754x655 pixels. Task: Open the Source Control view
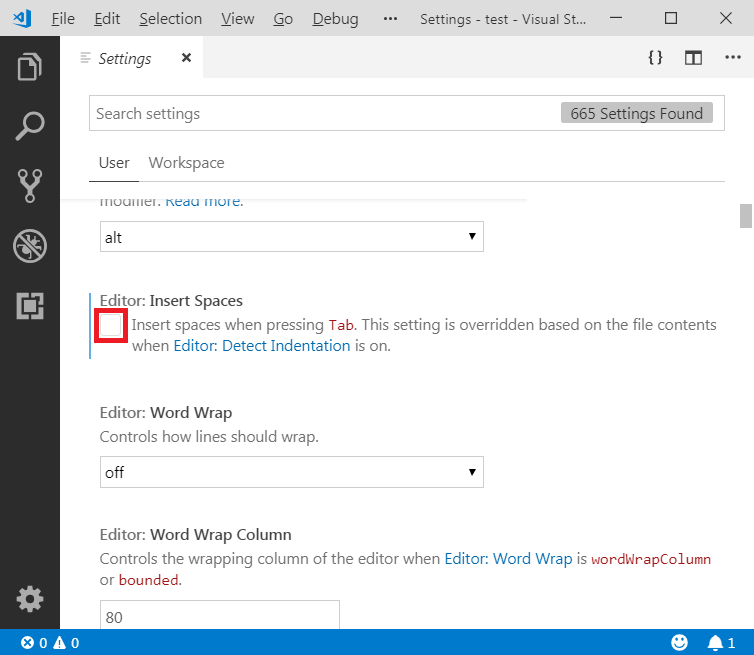click(30, 186)
